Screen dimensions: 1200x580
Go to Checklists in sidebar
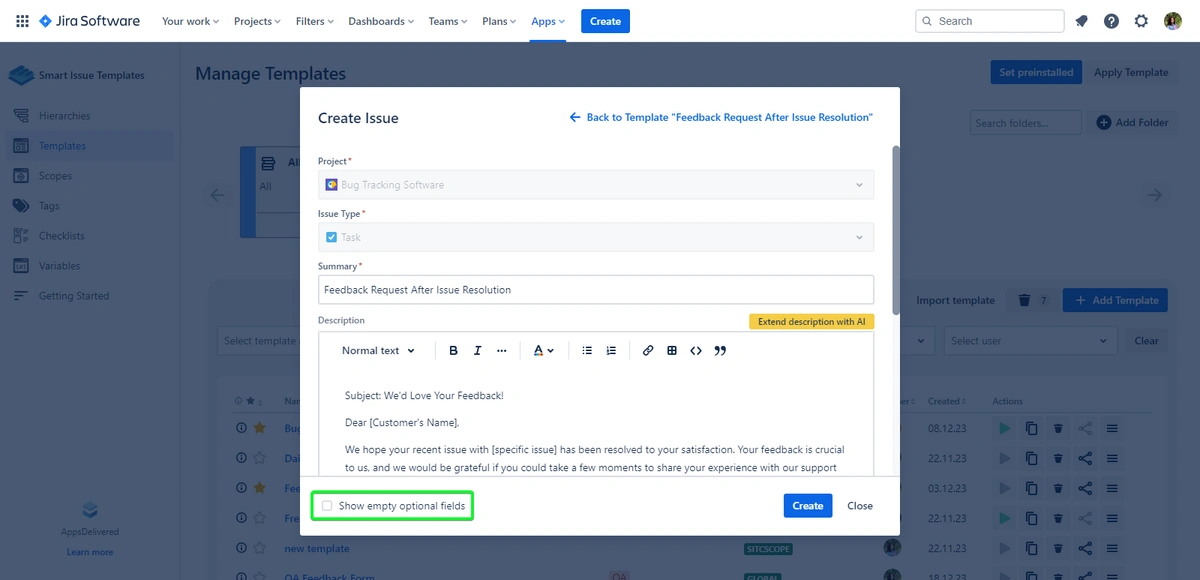pyautogui.click(x=61, y=236)
